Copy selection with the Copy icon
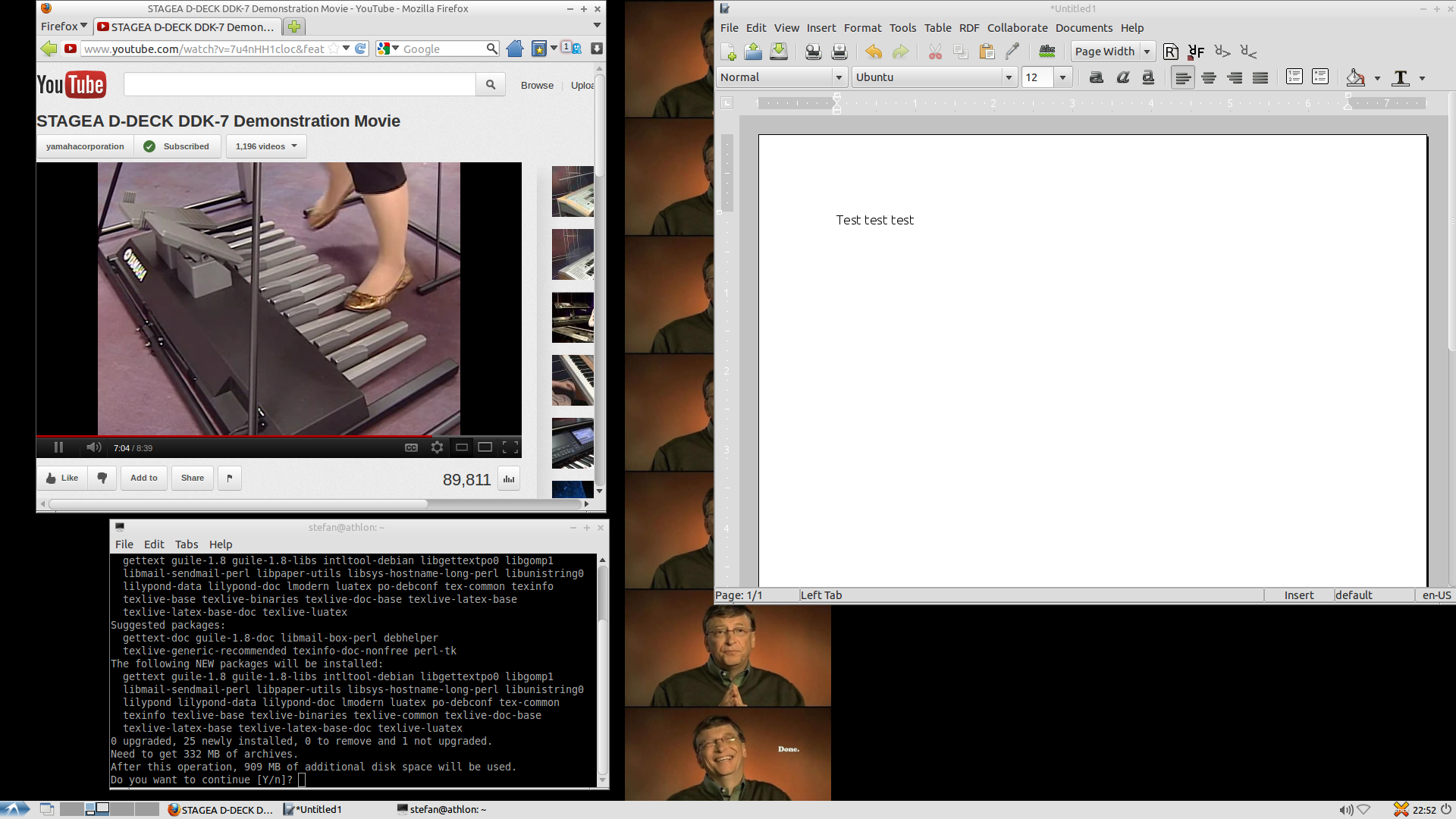Viewport: 1456px width, 819px height. (960, 52)
